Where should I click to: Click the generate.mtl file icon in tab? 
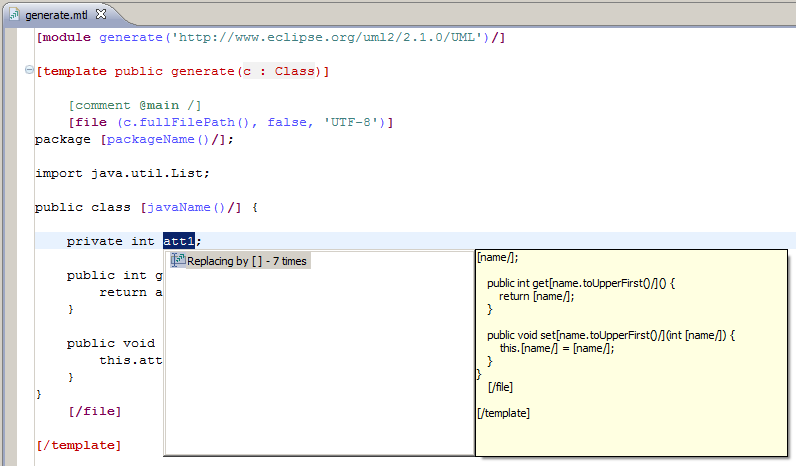[14, 15]
